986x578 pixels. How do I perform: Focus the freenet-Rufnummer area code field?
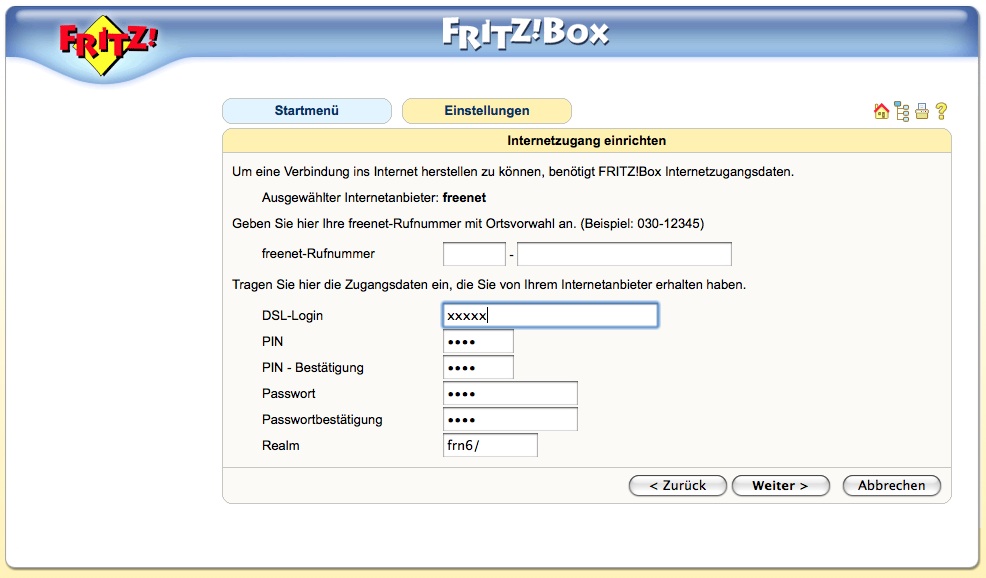474,254
